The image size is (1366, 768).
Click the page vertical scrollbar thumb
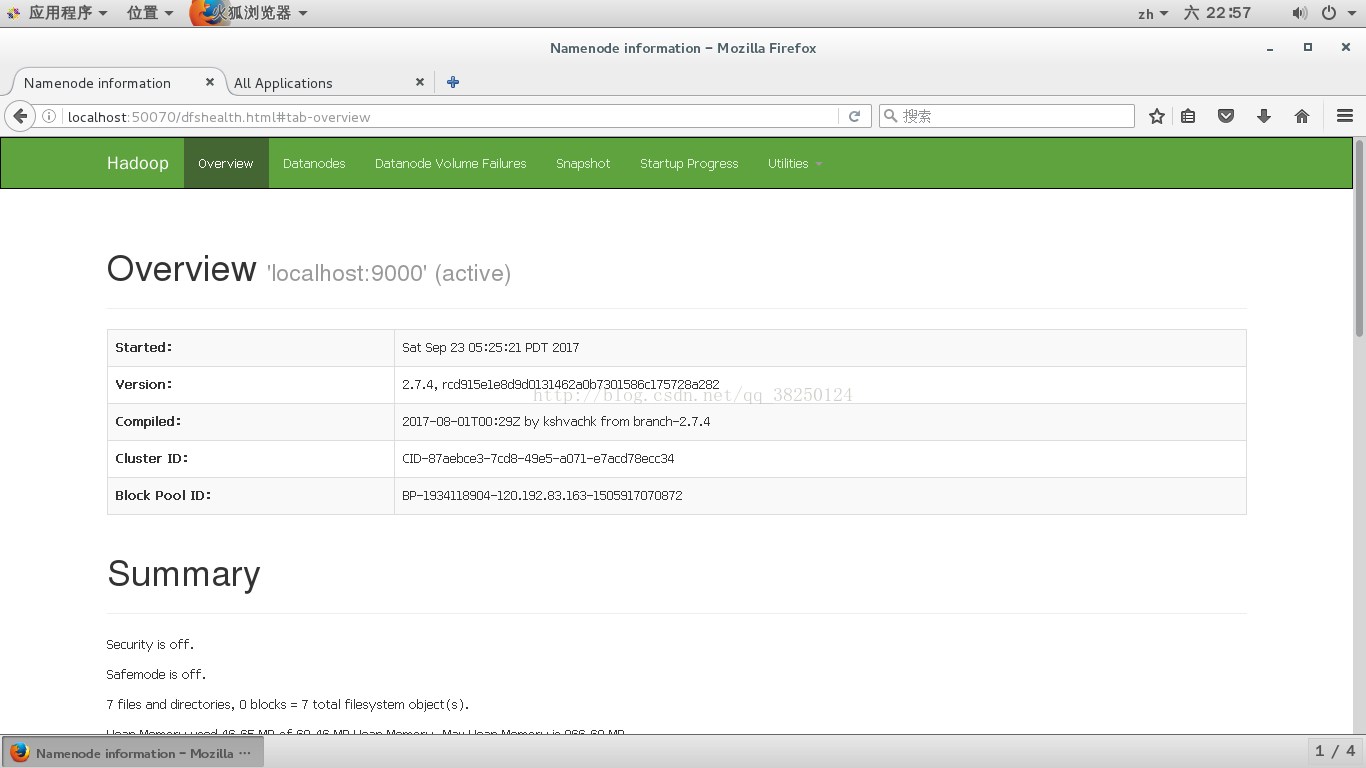(x=1359, y=238)
